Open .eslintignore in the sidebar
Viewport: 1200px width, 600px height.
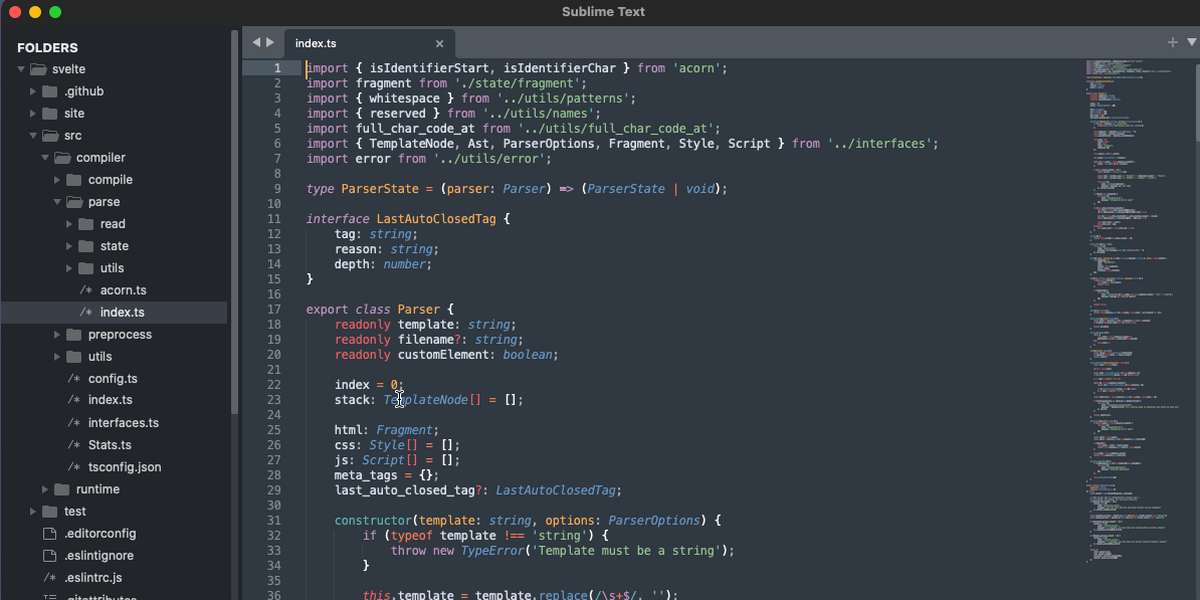(x=98, y=555)
